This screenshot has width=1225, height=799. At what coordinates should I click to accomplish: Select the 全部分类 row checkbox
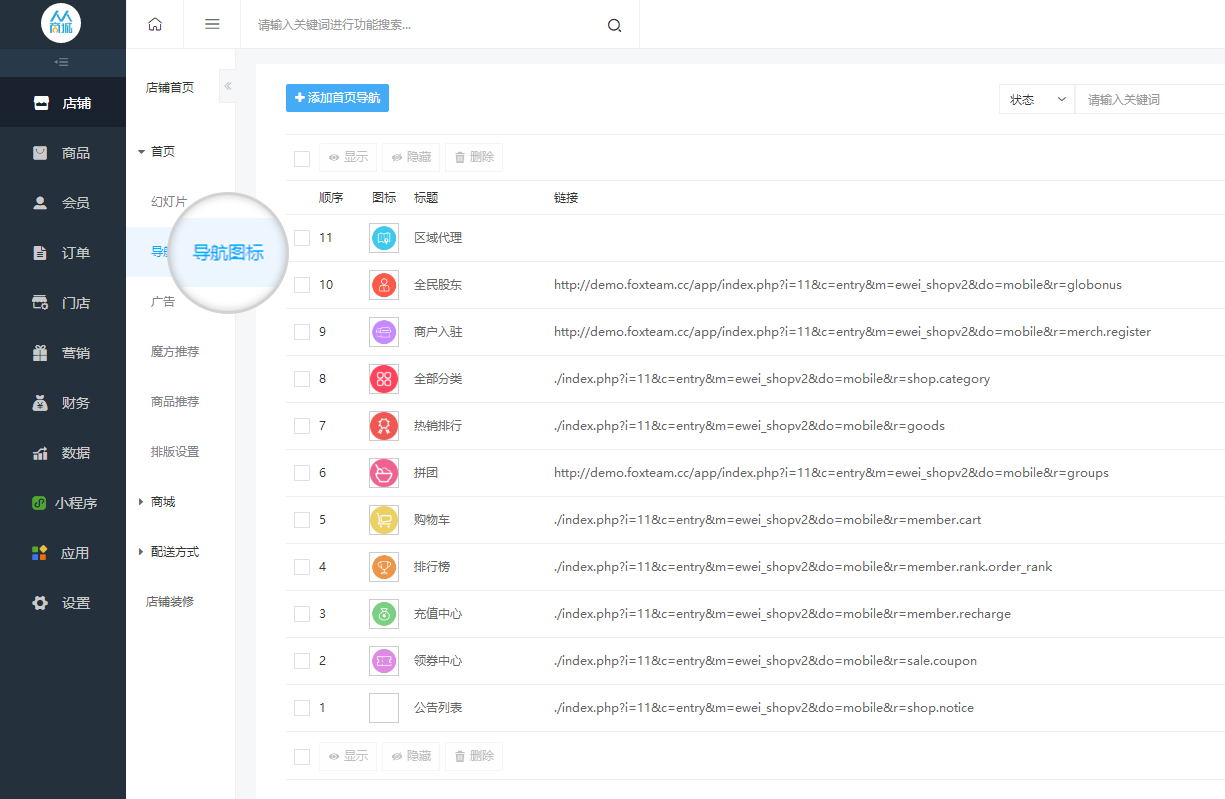(302, 379)
